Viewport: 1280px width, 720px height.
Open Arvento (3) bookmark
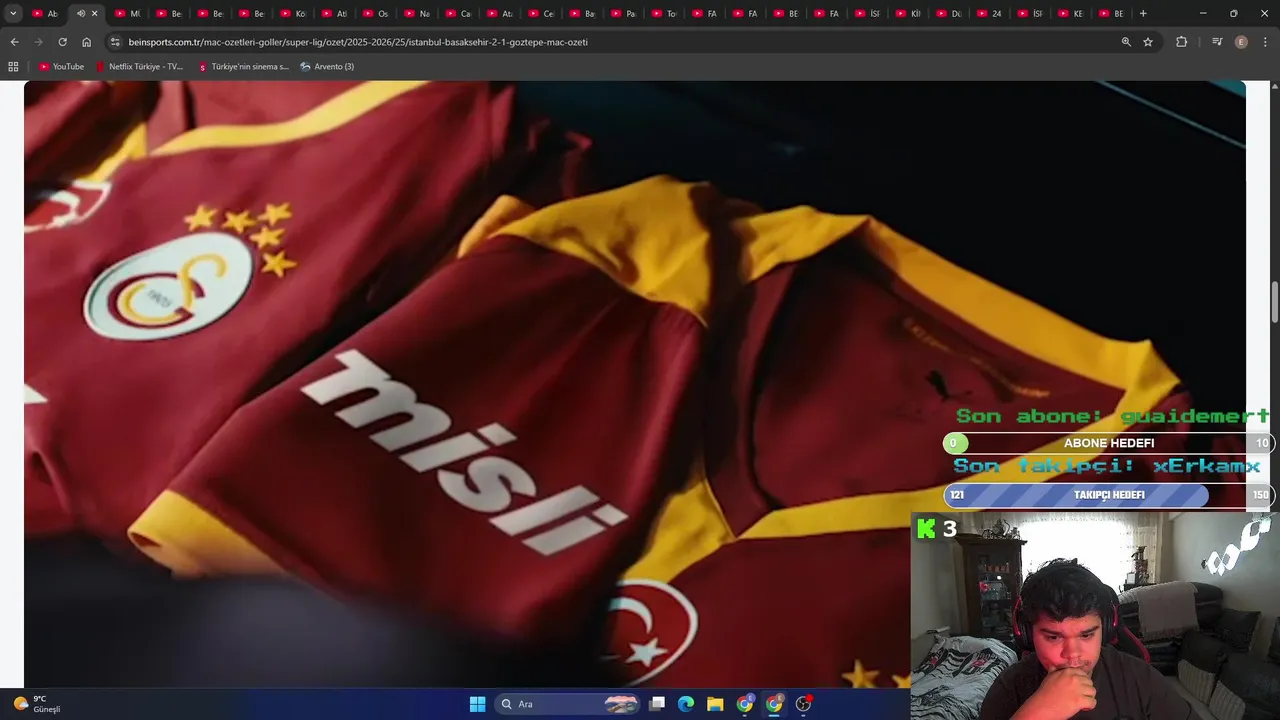327,66
